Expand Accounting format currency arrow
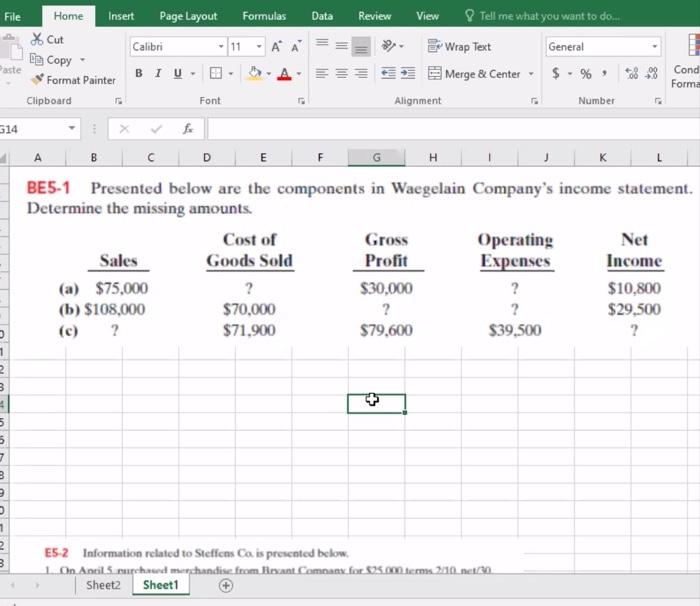This screenshot has width=700, height=606. 570,74
